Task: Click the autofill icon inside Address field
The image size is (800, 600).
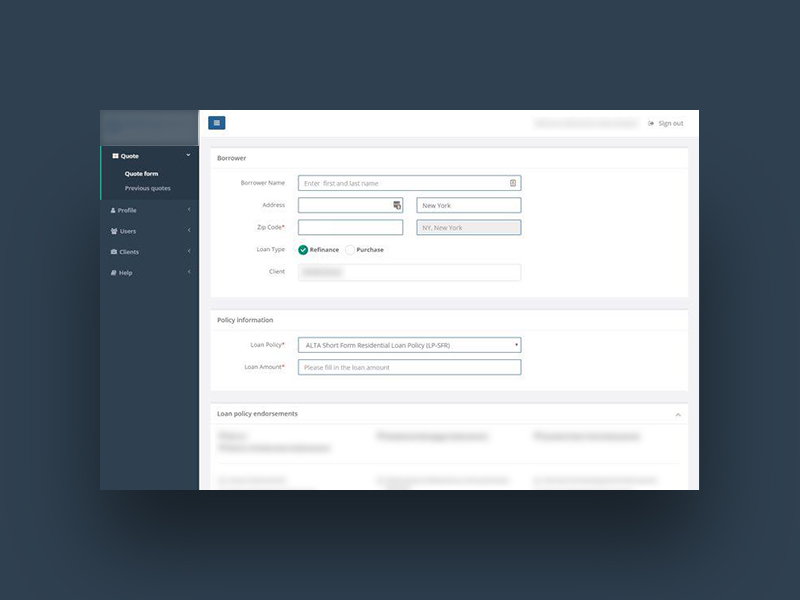Action: click(x=396, y=205)
